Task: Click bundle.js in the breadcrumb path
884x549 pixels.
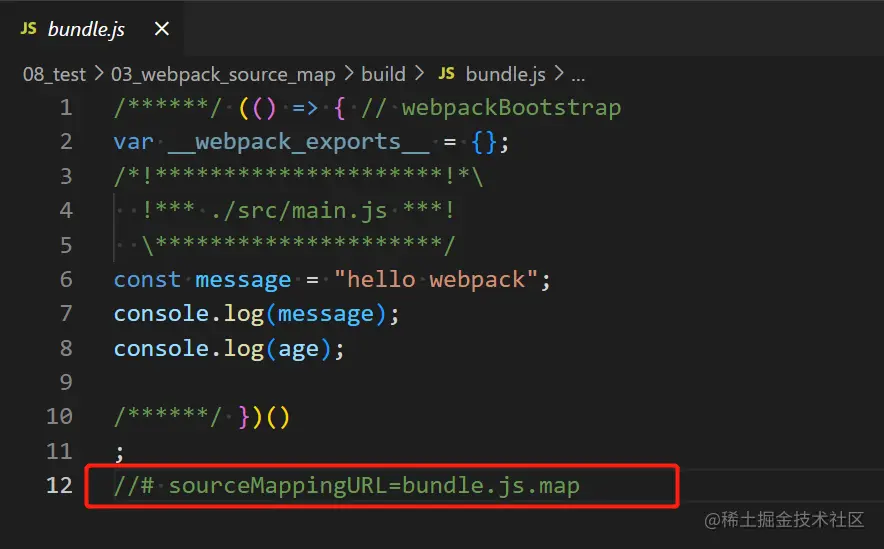Action: 506,74
